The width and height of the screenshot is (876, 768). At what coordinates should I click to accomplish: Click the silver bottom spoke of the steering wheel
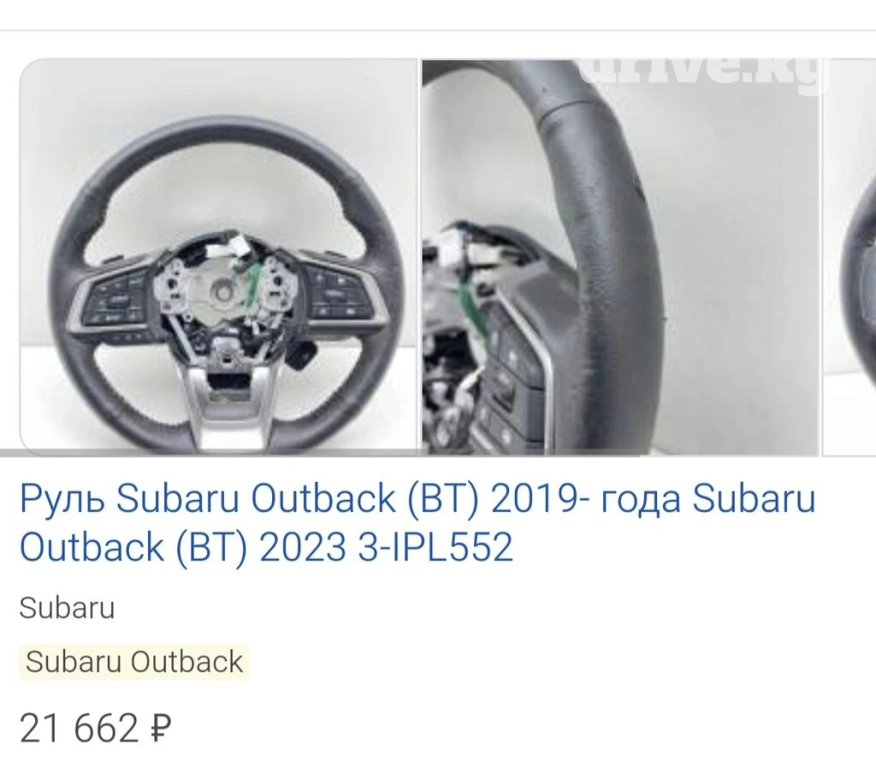[x=226, y=407]
